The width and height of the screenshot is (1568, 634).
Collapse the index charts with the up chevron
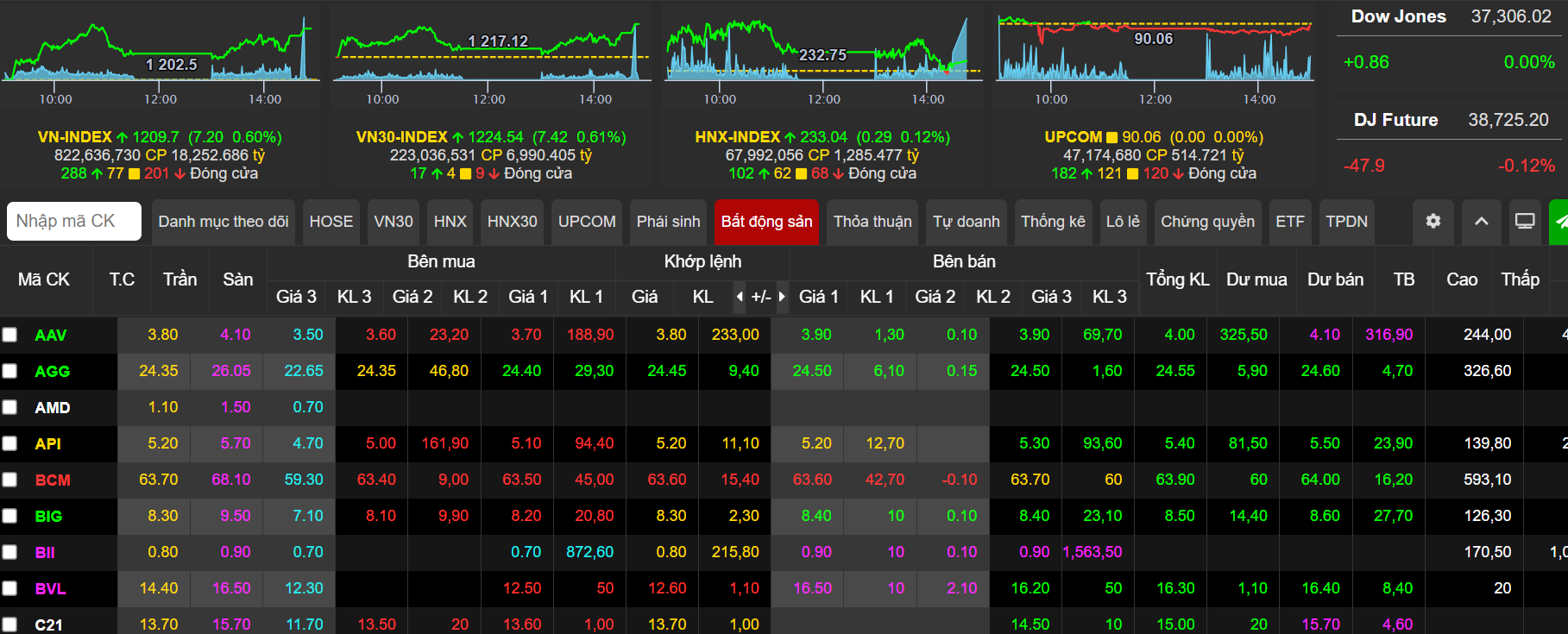[x=1481, y=222]
